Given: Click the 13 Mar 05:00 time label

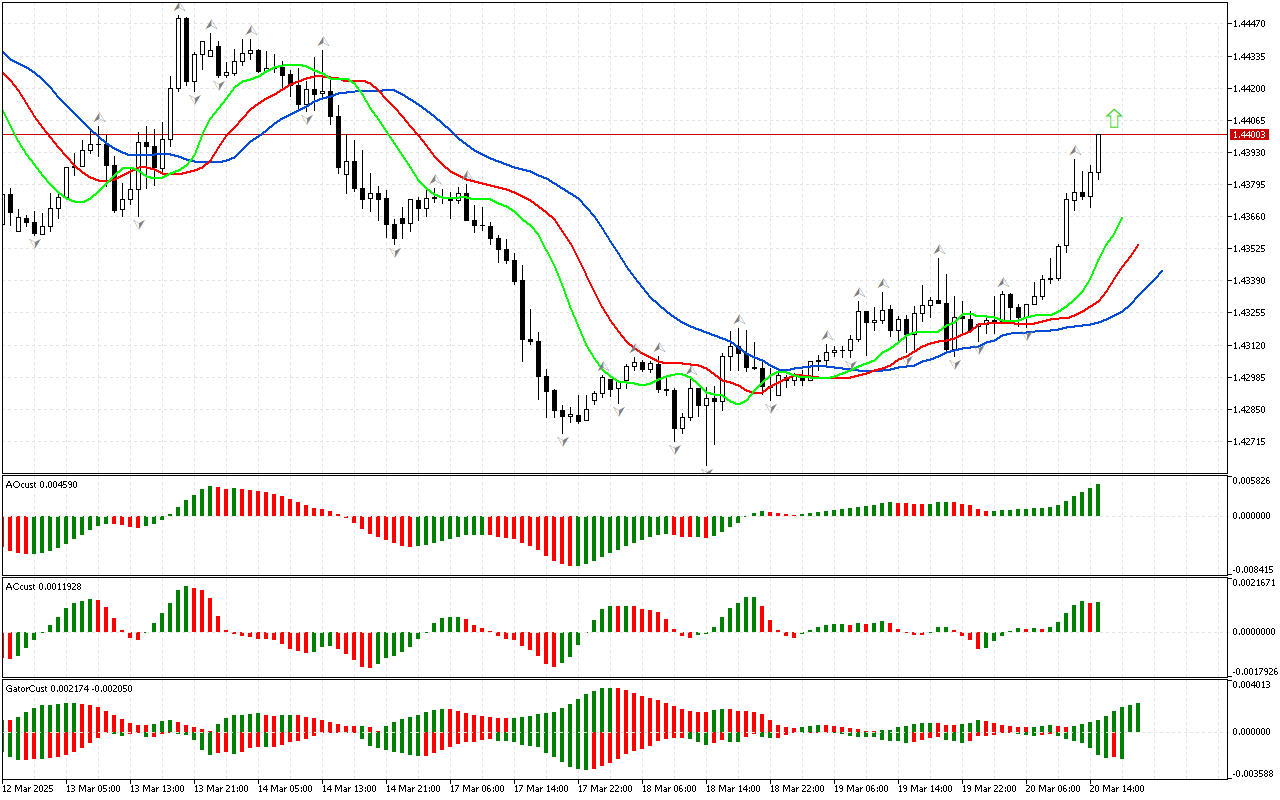Looking at the screenshot, I should pyautogui.click(x=93, y=788).
